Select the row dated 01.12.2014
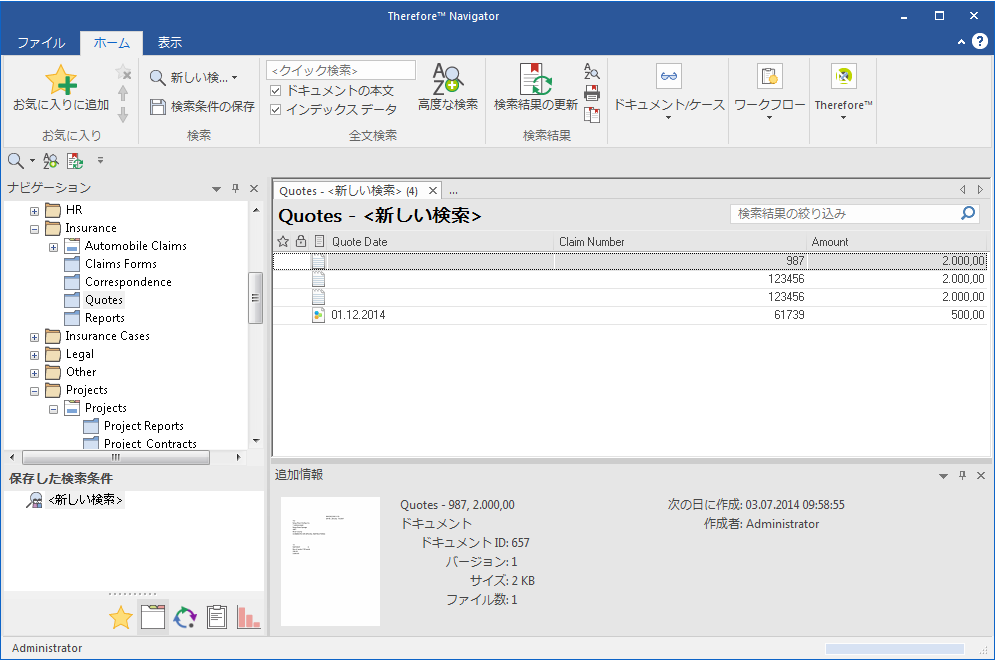995x661 pixels. click(x=631, y=315)
